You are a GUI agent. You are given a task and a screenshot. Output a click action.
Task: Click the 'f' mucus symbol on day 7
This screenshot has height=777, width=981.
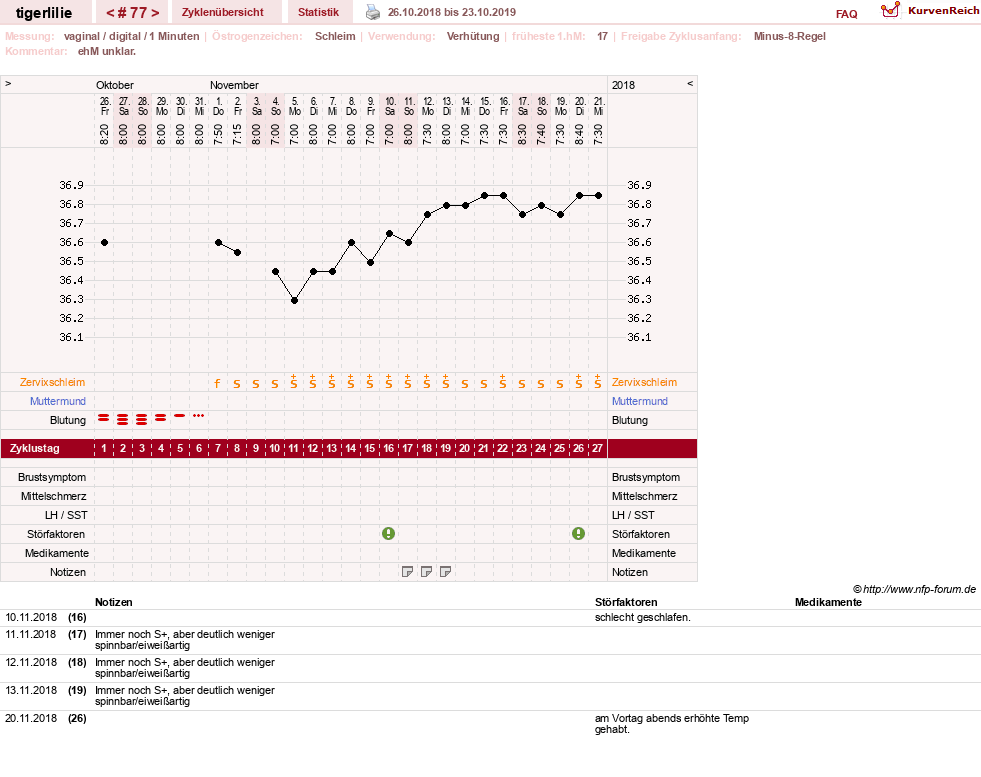(217, 383)
